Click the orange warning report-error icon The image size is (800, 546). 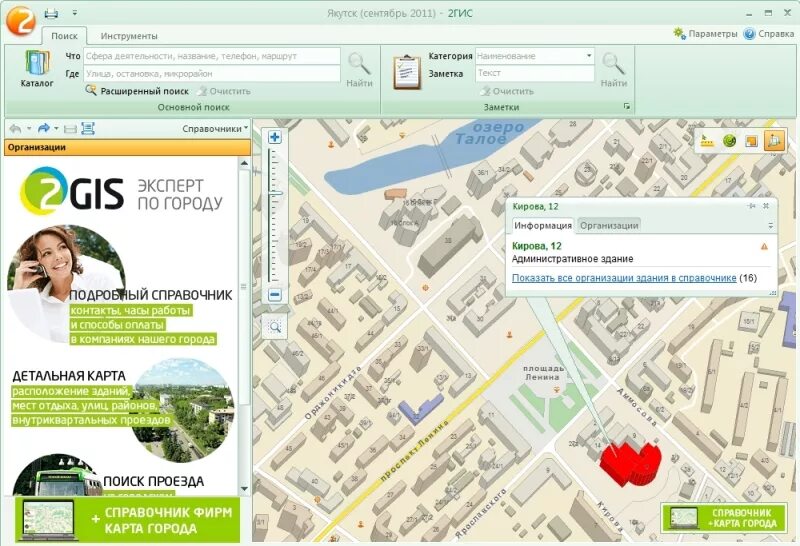pyautogui.click(x=764, y=246)
